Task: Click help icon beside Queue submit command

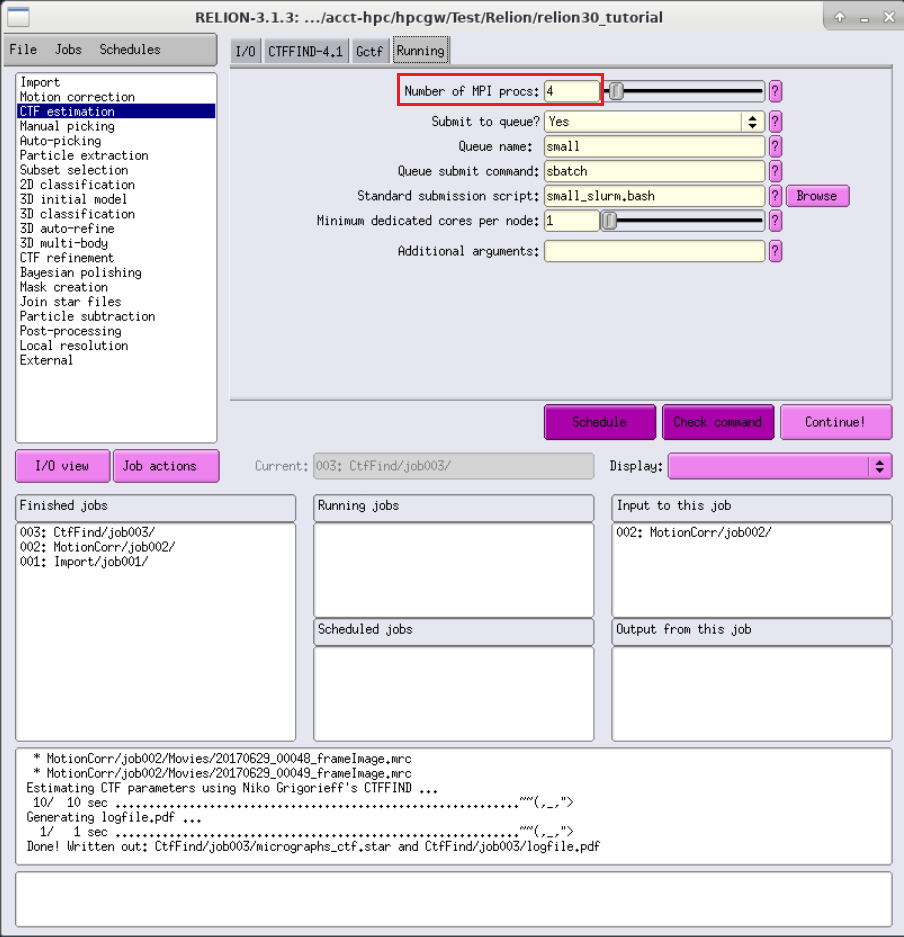Action: click(775, 172)
